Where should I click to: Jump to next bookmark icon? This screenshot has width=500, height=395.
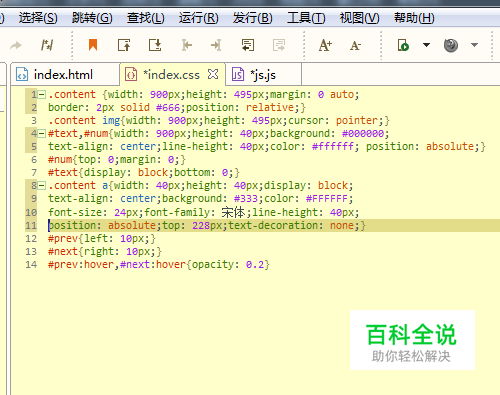click(155, 45)
